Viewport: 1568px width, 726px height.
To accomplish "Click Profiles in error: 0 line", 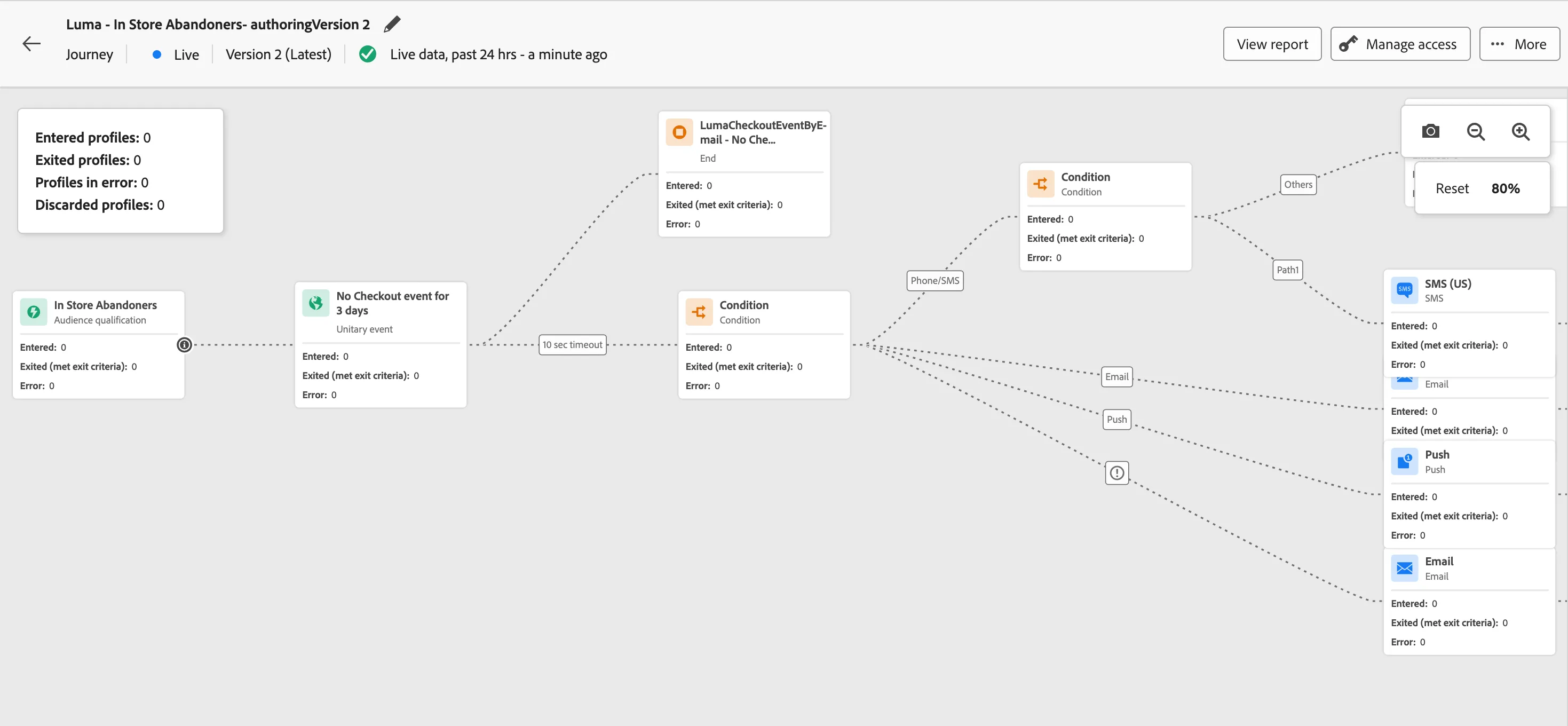I will 92,182.
